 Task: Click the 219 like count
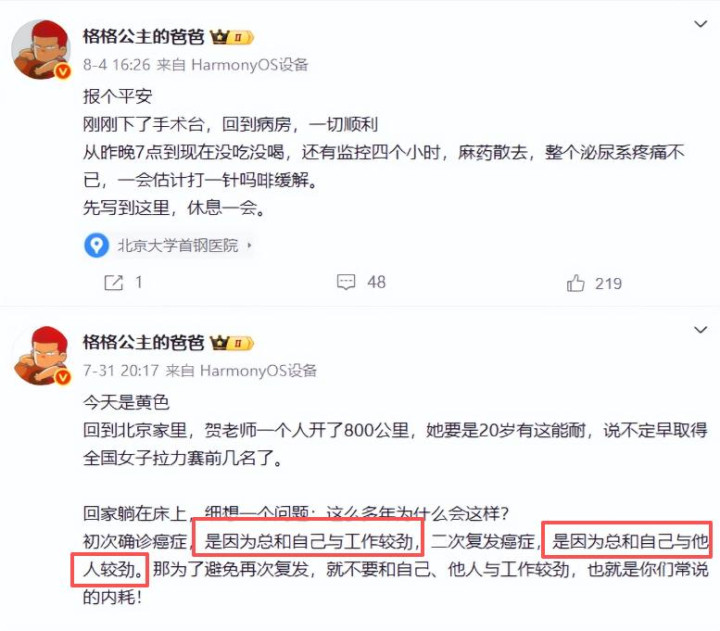click(608, 283)
